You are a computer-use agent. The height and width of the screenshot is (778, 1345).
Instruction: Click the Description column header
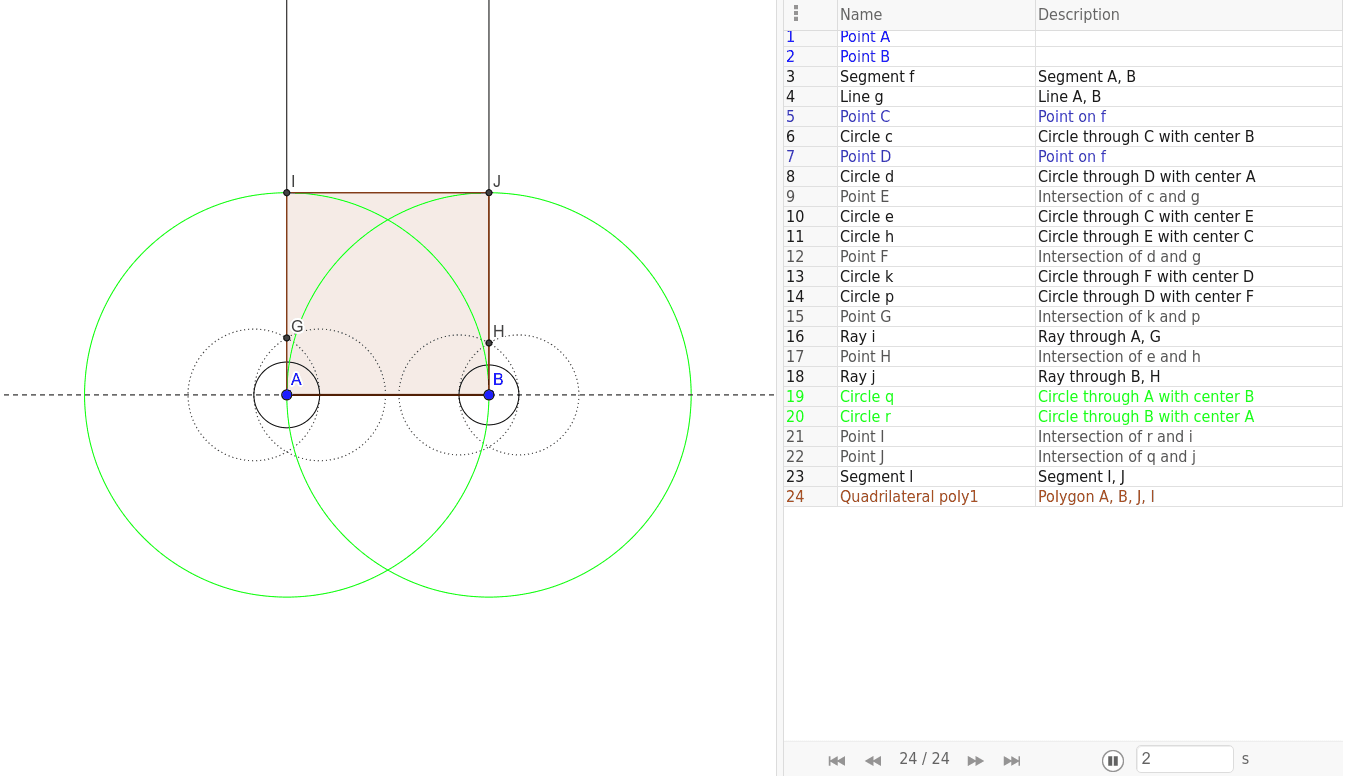point(1078,14)
